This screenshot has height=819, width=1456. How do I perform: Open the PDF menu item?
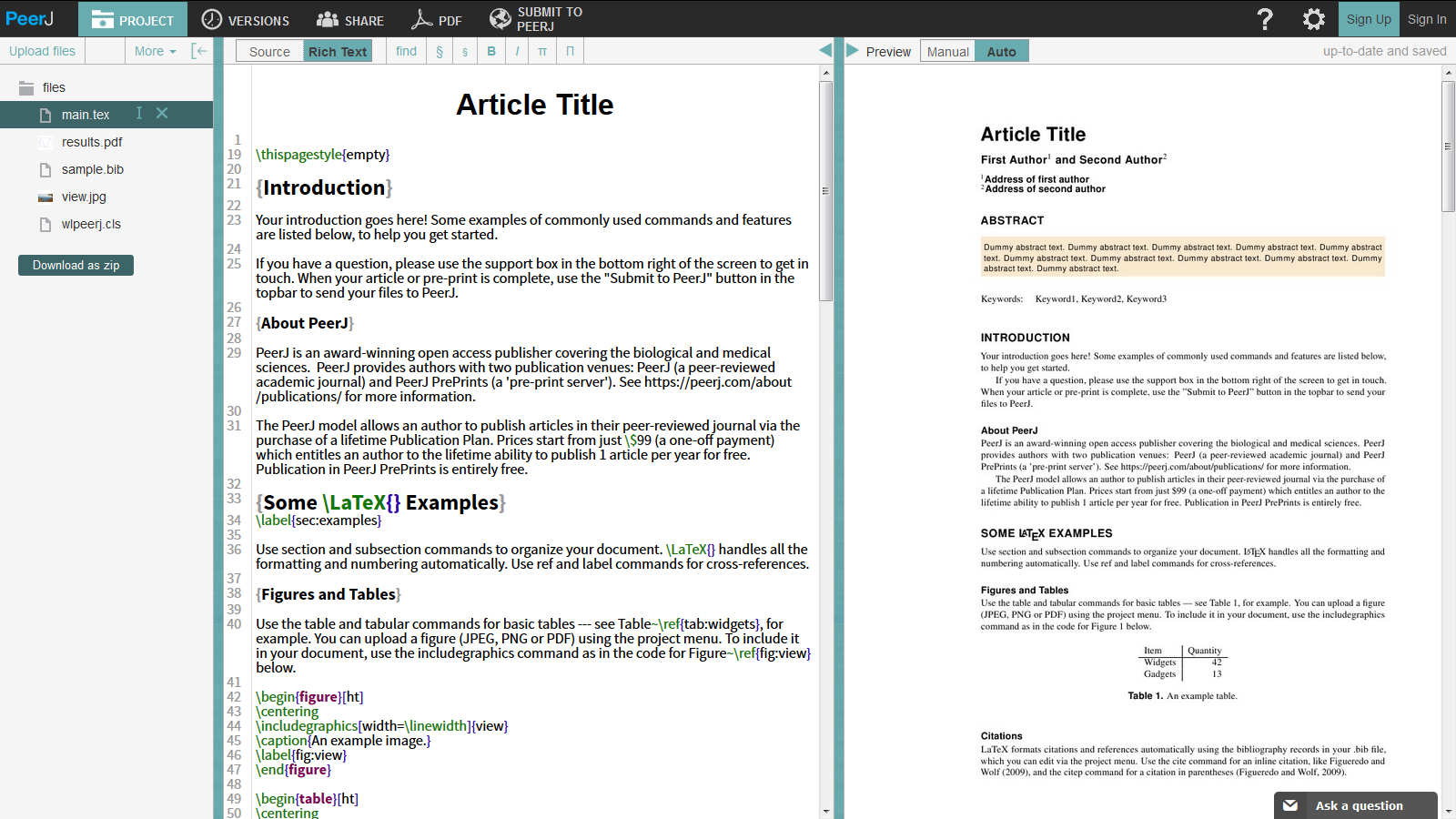pyautogui.click(x=437, y=19)
